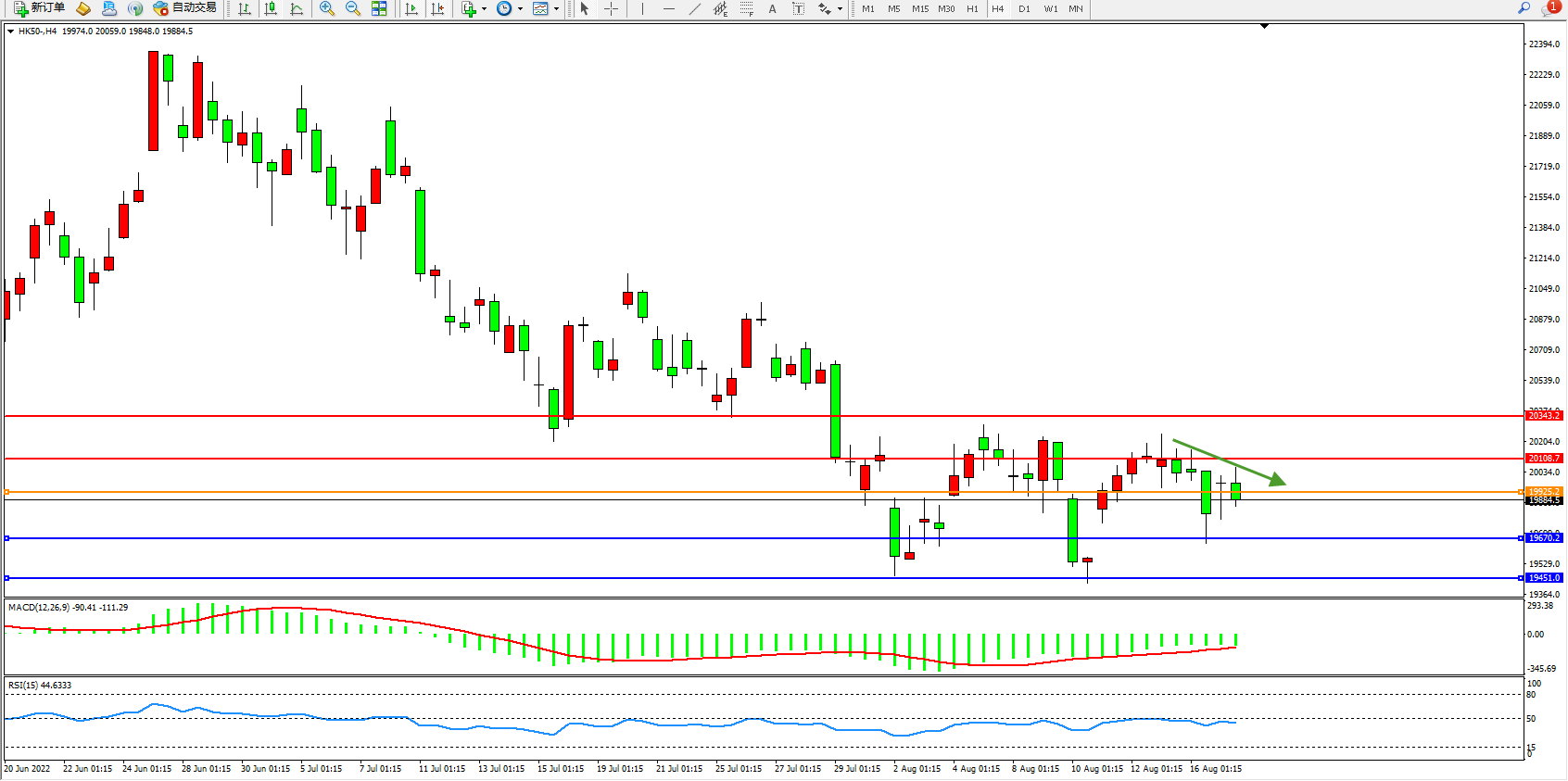
Task: Switch to the D1 timeframe
Action: pos(1024,8)
